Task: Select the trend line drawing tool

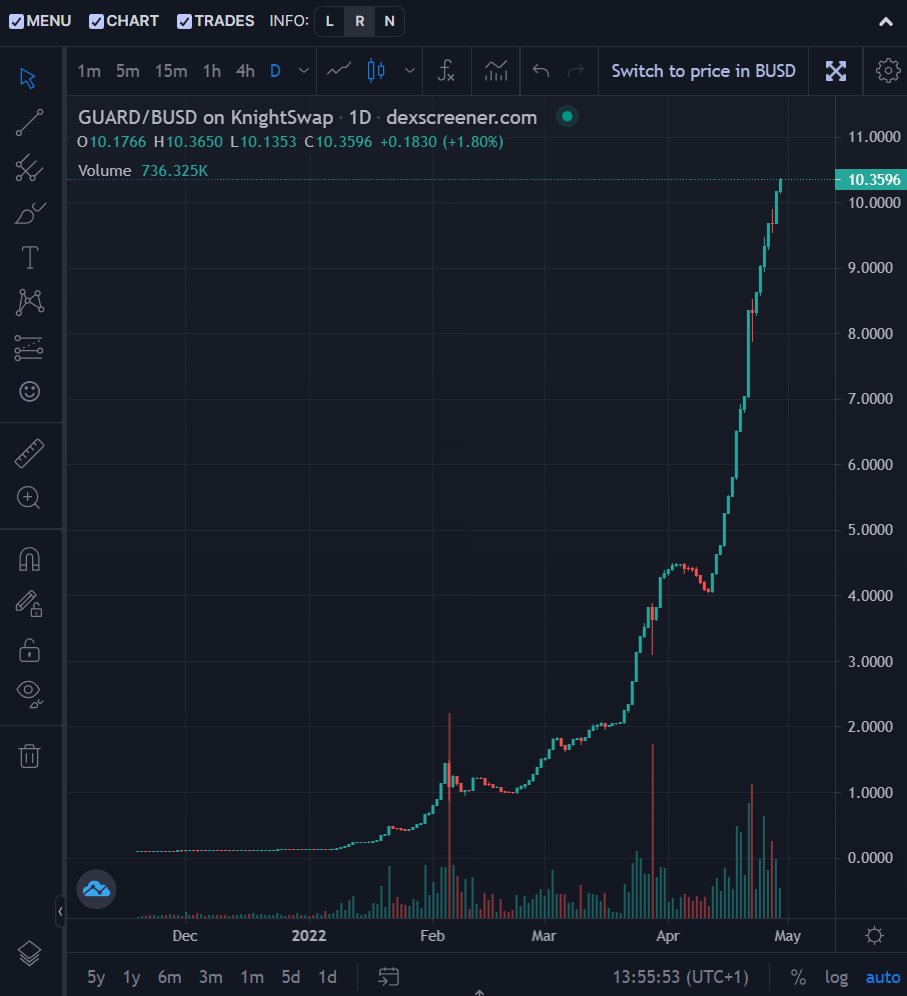Action: click(29, 123)
